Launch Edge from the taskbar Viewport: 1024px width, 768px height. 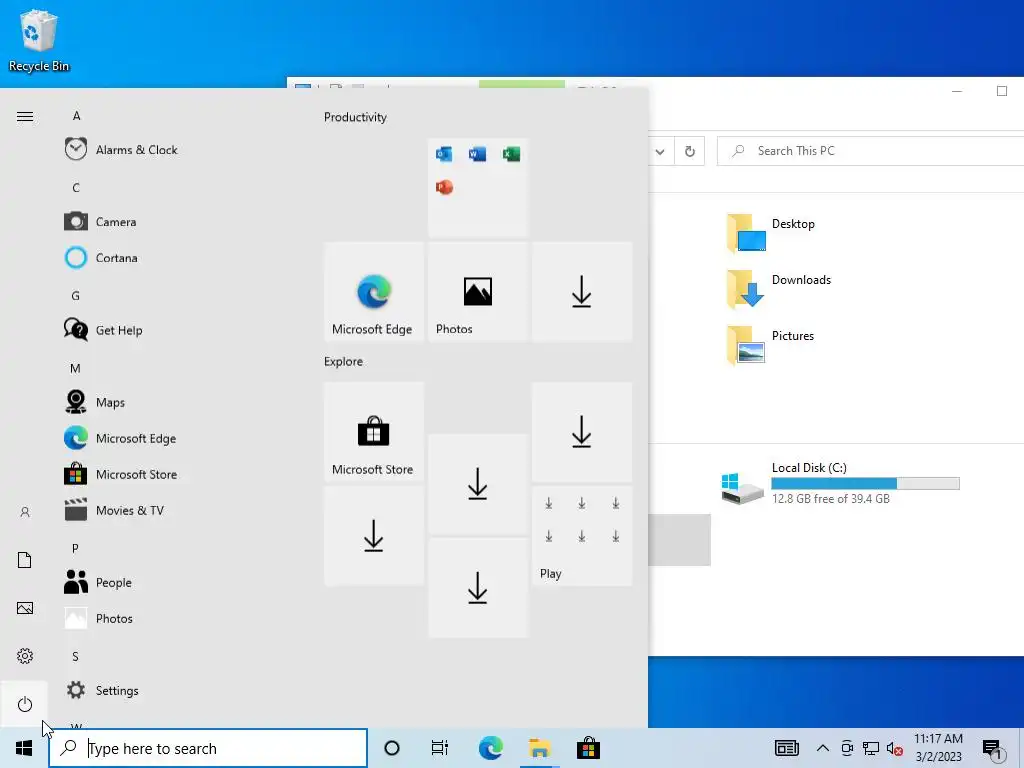click(490, 748)
